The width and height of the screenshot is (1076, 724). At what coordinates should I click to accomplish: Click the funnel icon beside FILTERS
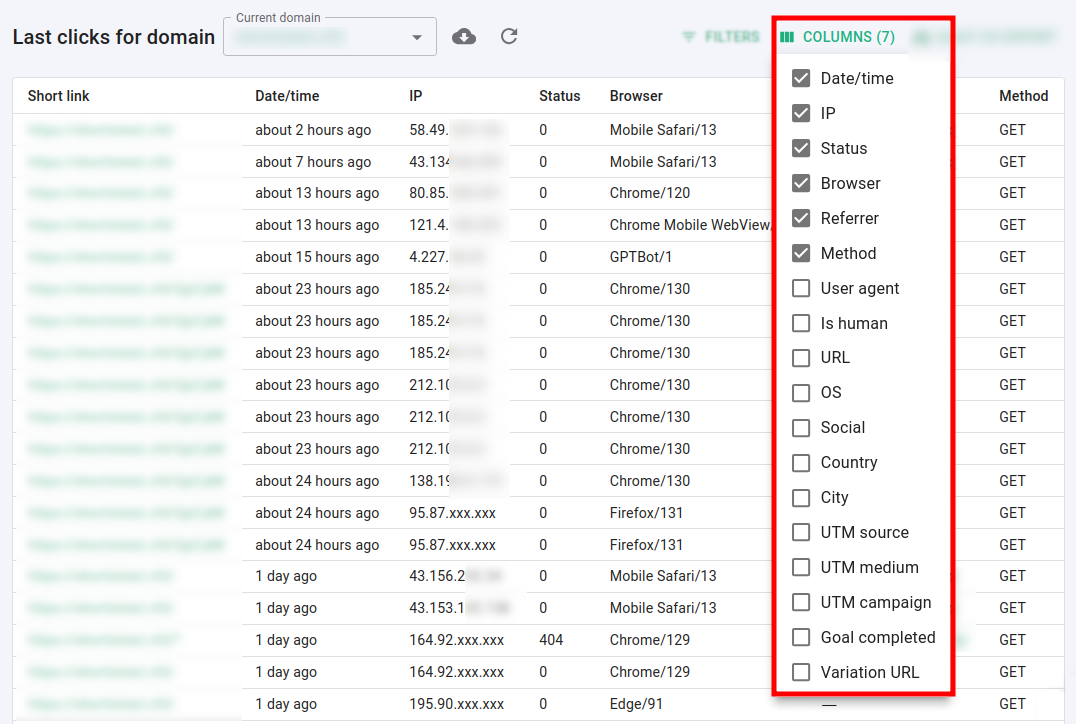click(688, 36)
